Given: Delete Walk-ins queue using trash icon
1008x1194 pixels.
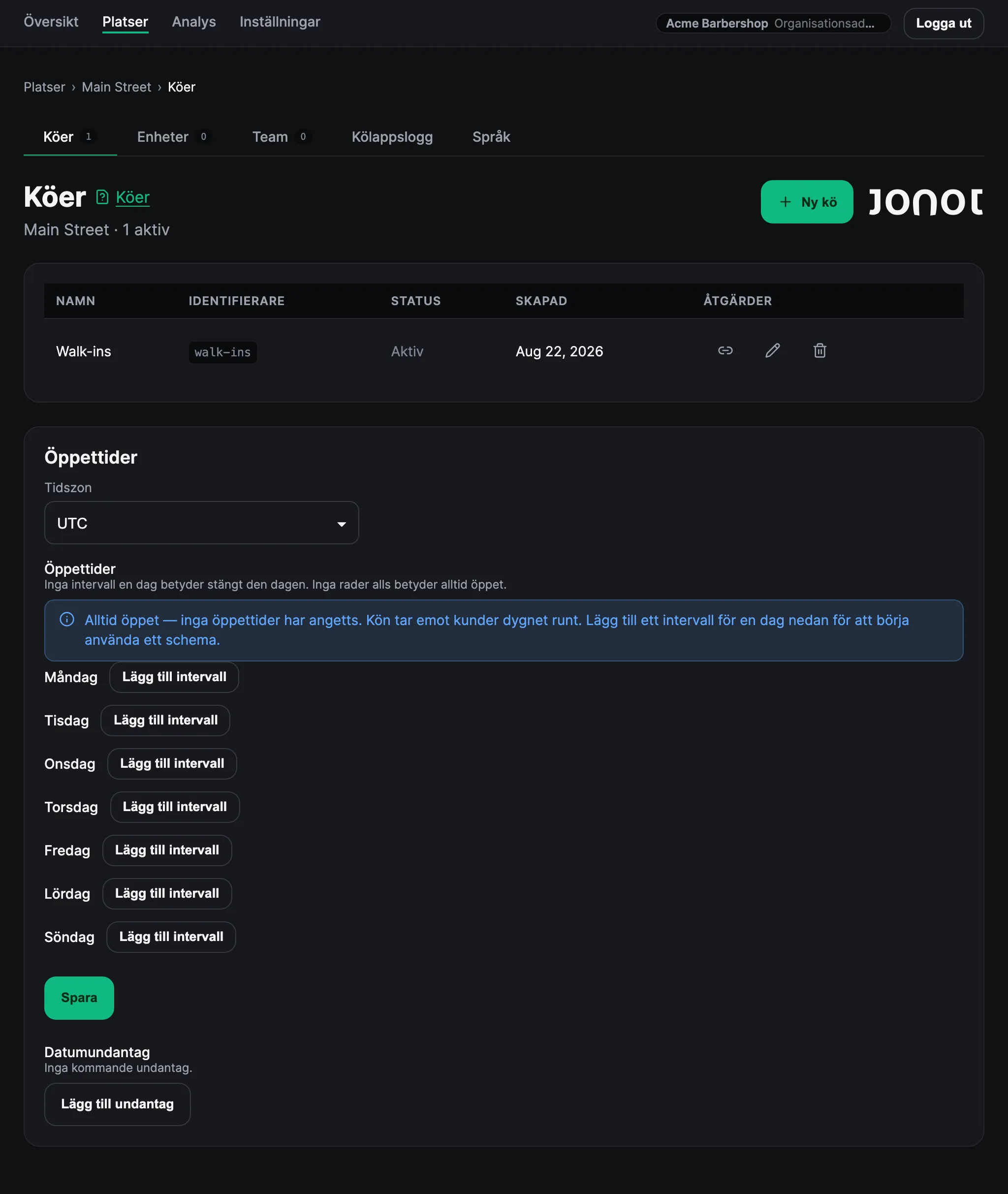Looking at the screenshot, I should coord(820,351).
